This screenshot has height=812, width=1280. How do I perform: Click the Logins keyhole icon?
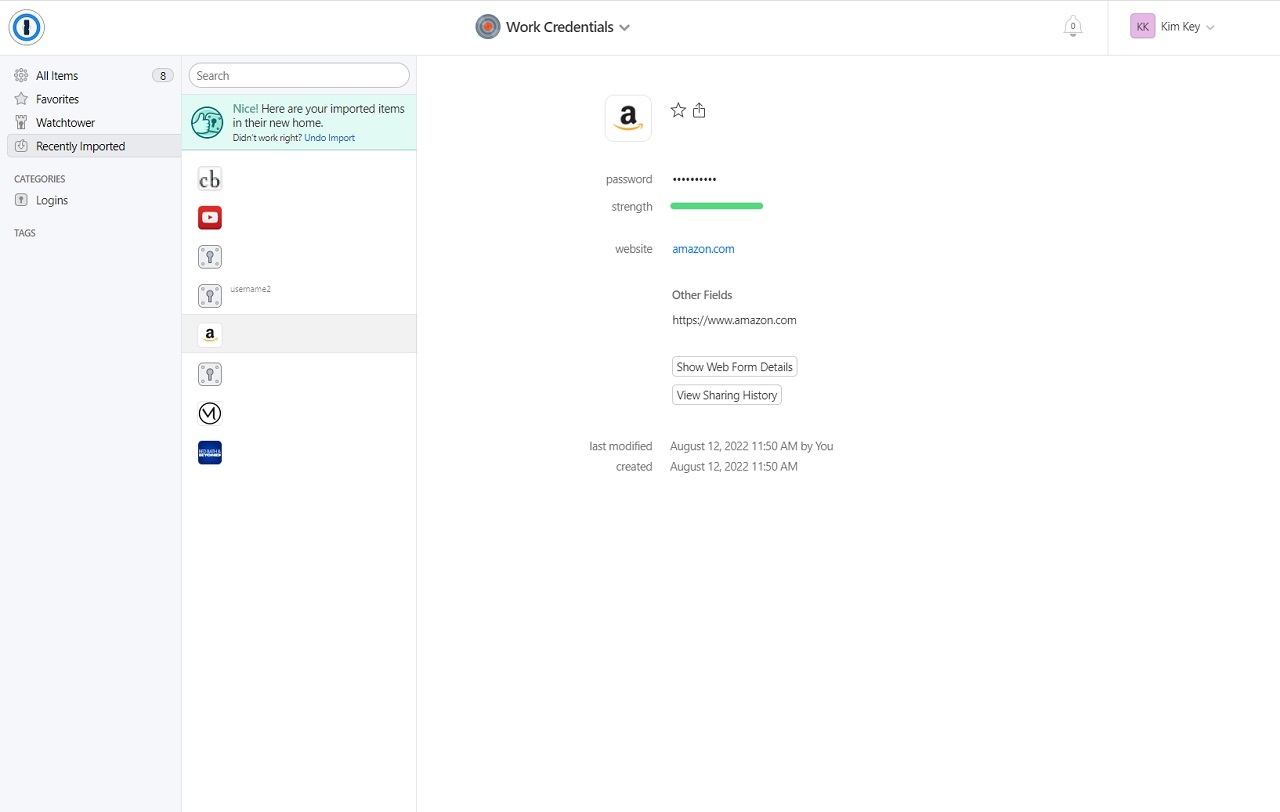pos(21,200)
